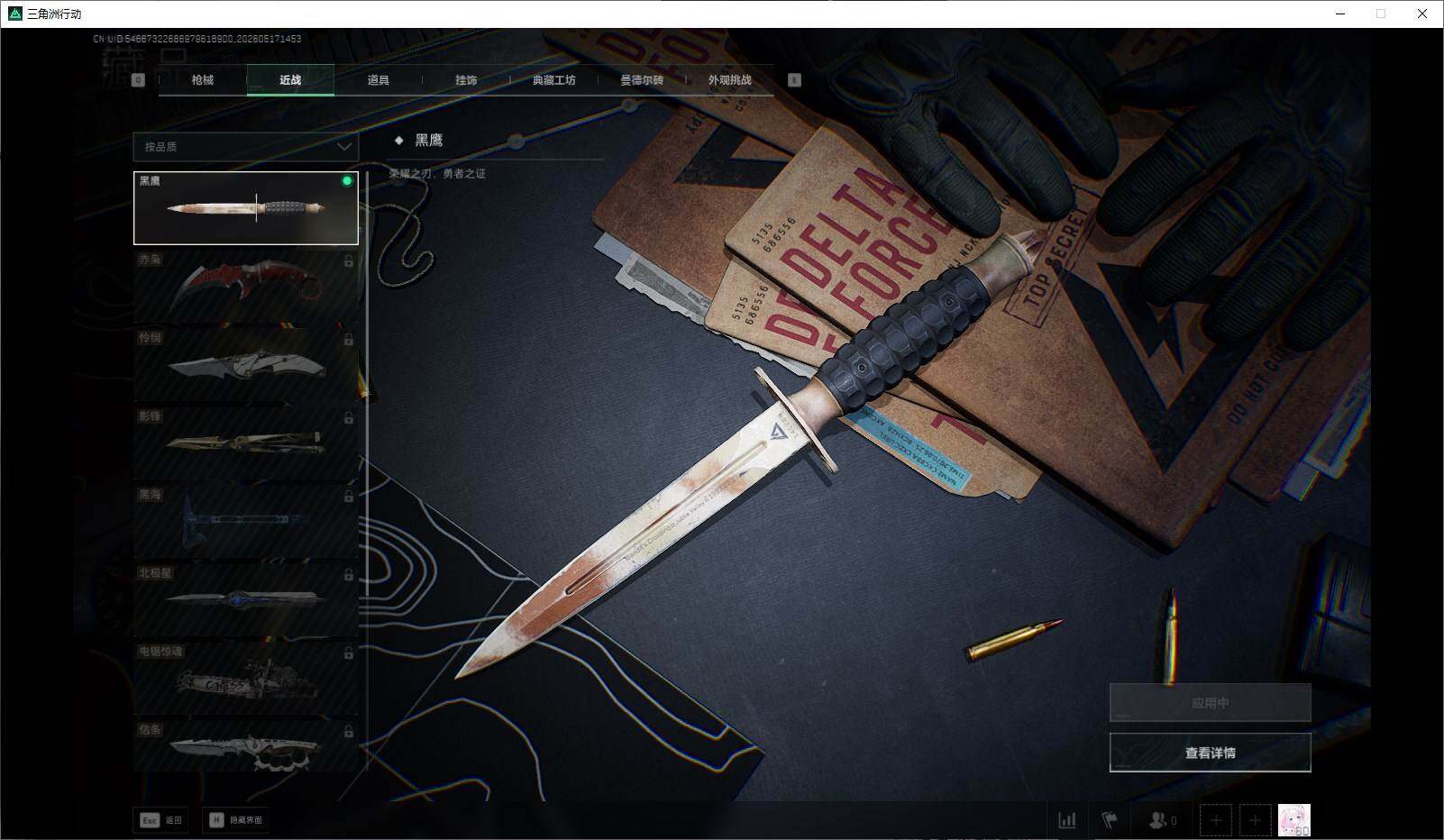Open the bar chart statistics icon
This screenshot has width=1444, height=840.
pyautogui.click(x=1067, y=820)
